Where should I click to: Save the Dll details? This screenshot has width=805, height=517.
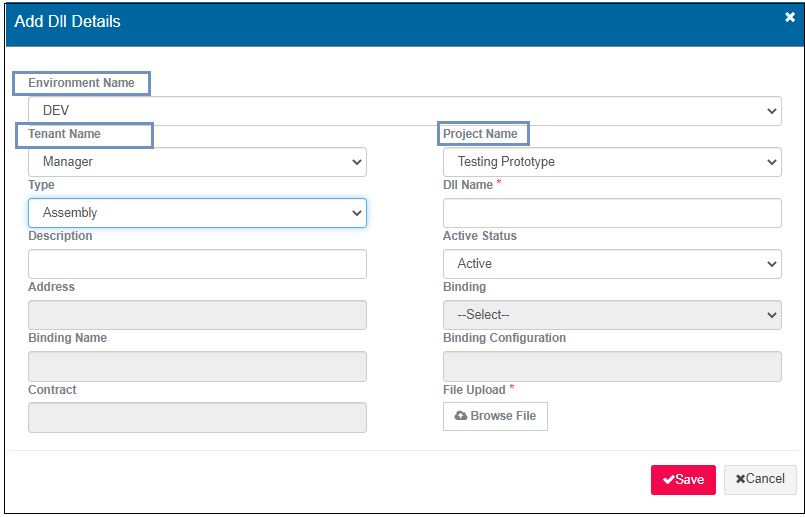[x=683, y=479]
